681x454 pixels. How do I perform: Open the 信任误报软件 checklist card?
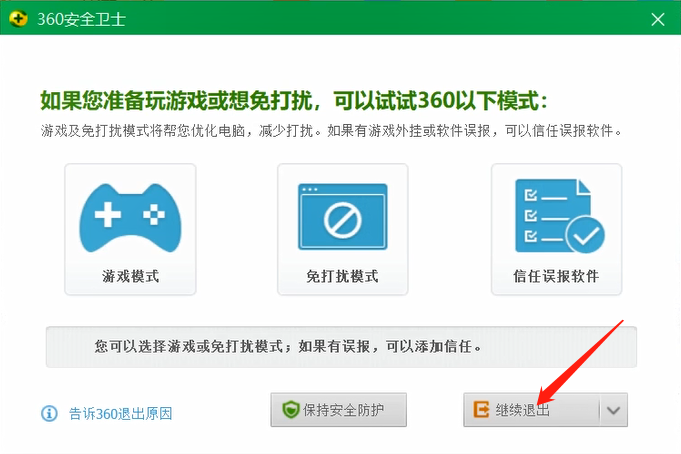(x=556, y=229)
